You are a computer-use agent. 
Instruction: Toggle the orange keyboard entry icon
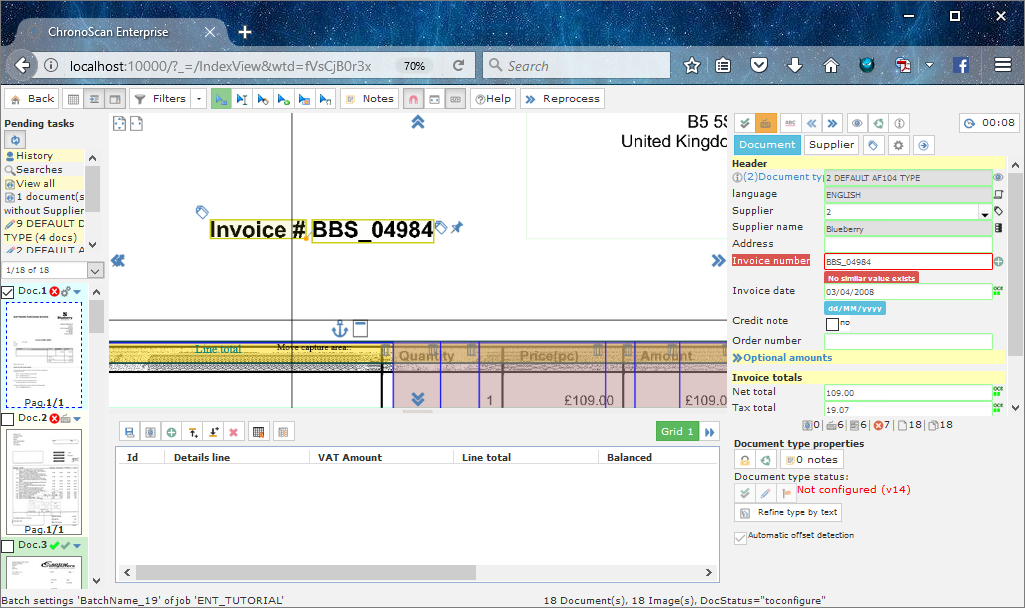[x=765, y=123]
